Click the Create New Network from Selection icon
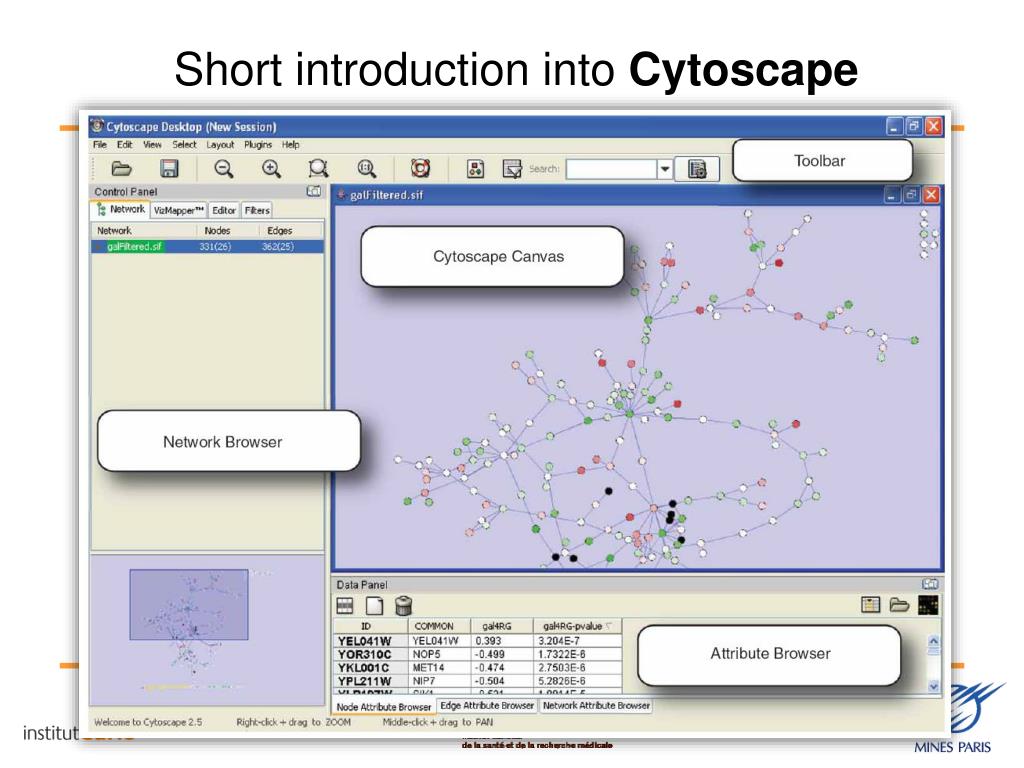 coord(512,169)
